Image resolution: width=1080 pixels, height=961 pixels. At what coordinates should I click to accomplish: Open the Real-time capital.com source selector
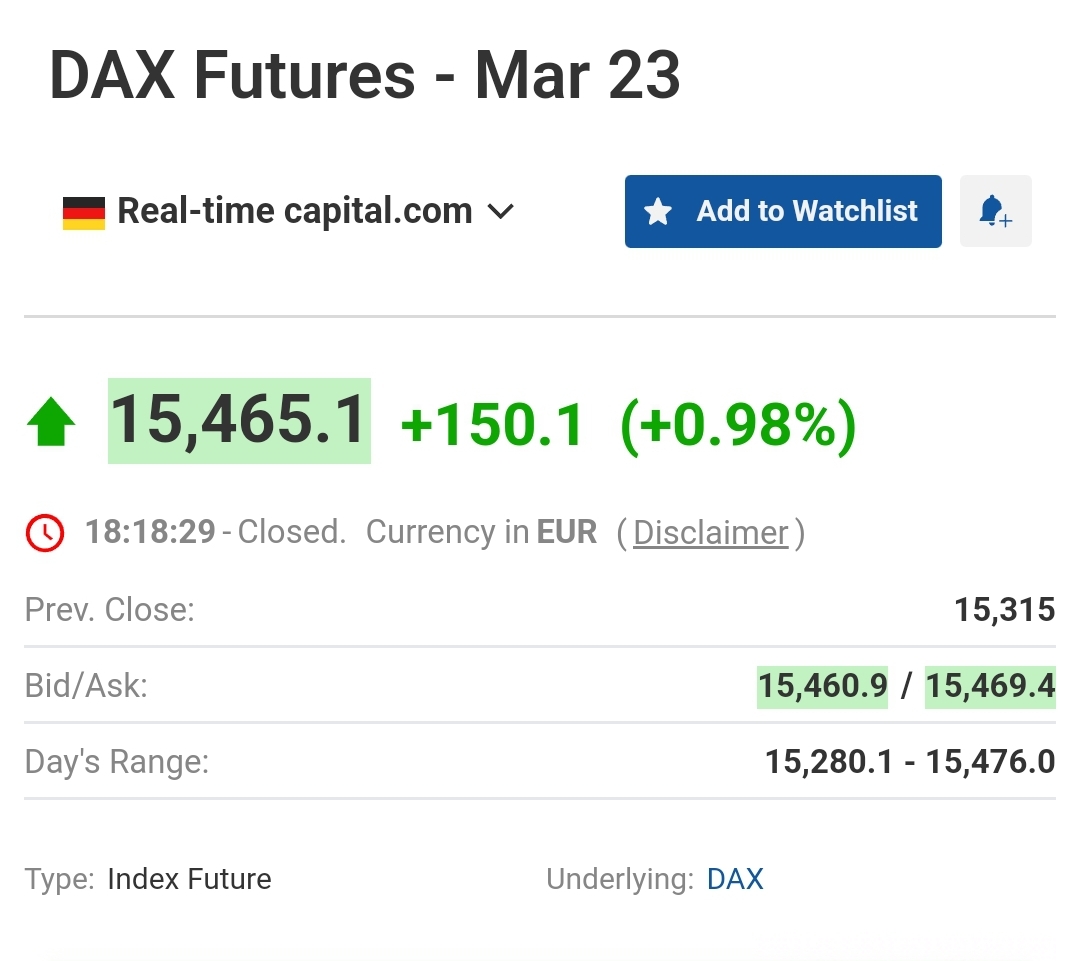point(294,212)
